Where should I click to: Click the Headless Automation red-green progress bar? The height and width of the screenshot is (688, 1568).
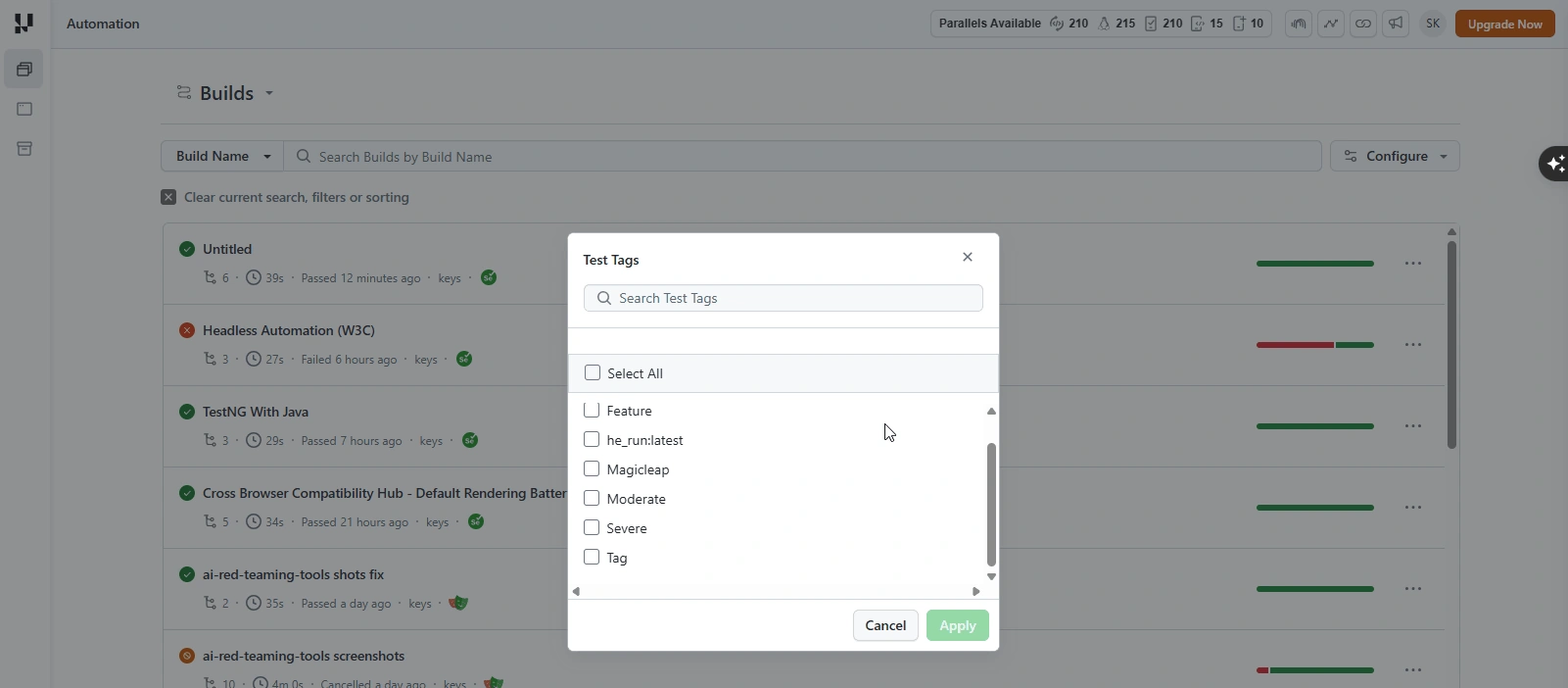[x=1315, y=345]
